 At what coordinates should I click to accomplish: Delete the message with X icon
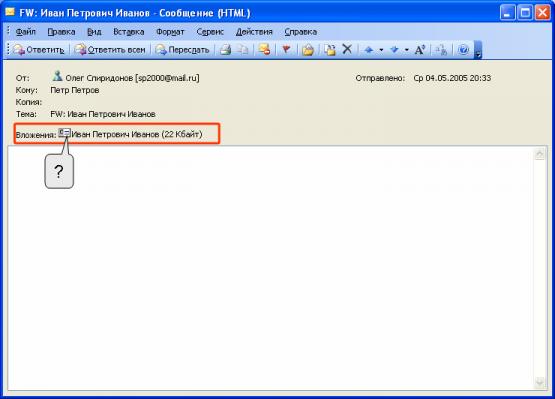tap(347, 50)
